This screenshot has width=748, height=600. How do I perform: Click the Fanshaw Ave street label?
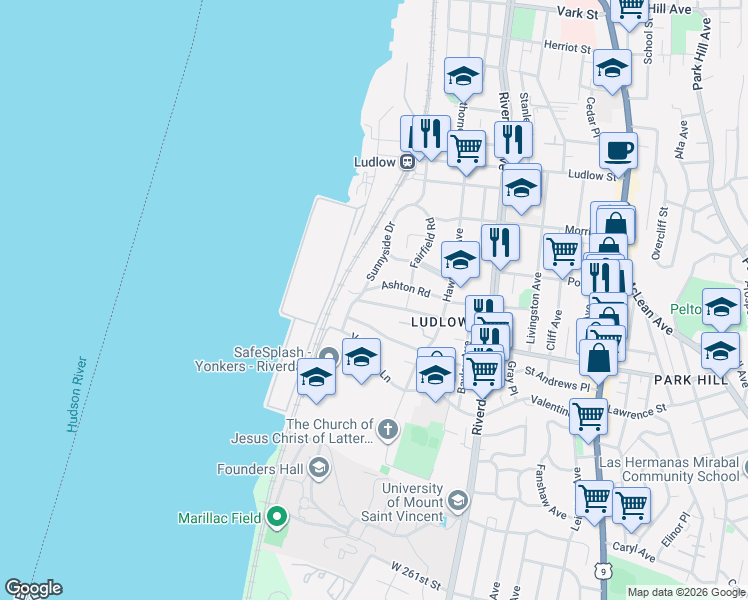pos(551,492)
